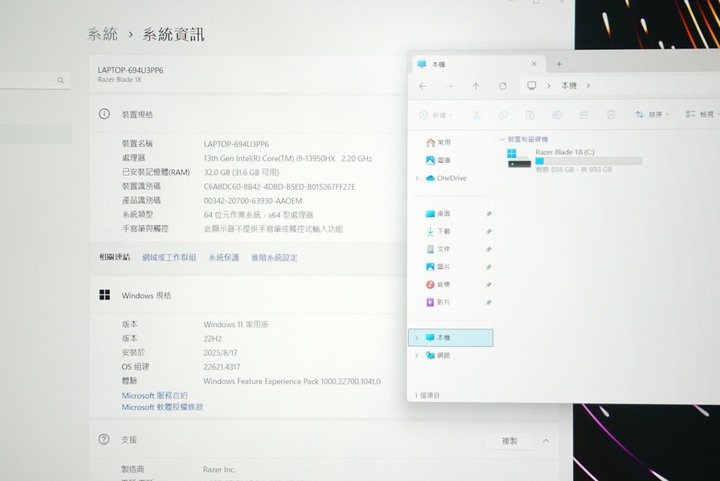The width and height of the screenshot is (720, 481).
Task: Click the pin icon beside 文件
Action: (489, 249)
